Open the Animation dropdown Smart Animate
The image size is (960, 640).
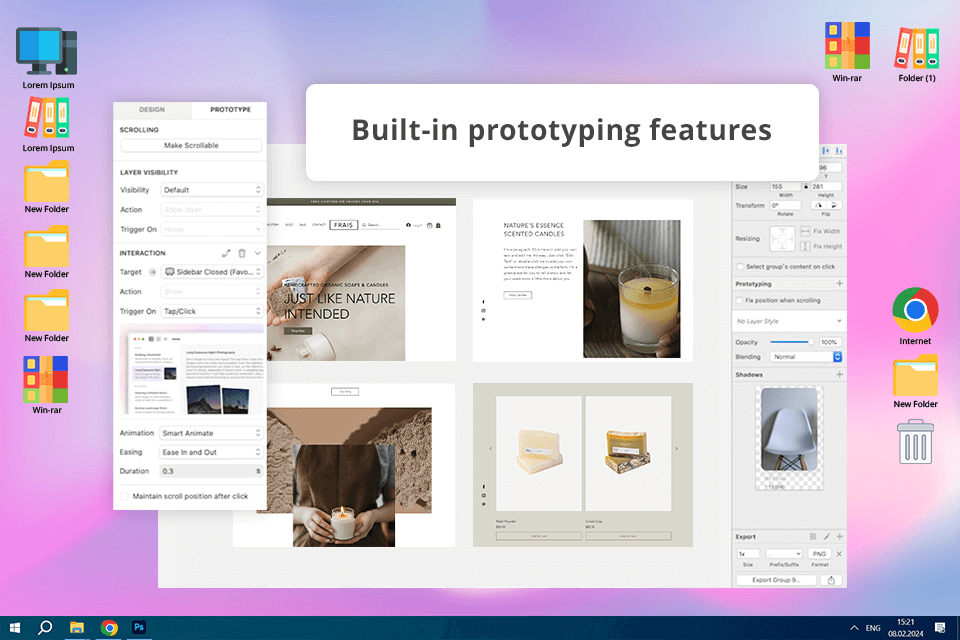point(211,433)
